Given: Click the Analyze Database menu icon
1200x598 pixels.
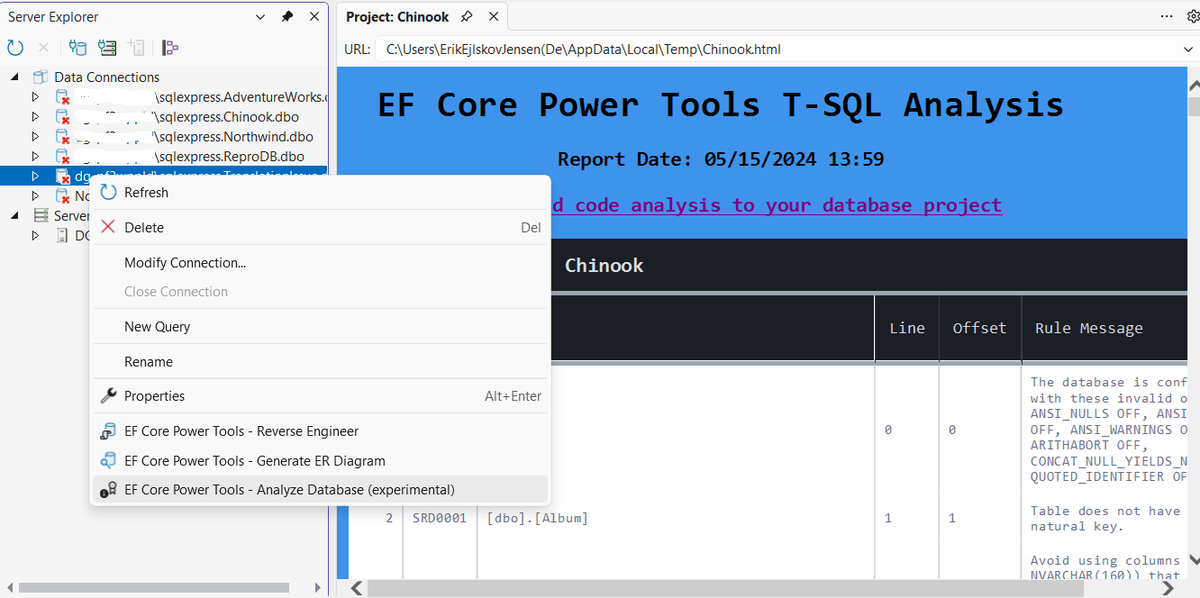Looking at the screenshot, I should pos(108,490).
